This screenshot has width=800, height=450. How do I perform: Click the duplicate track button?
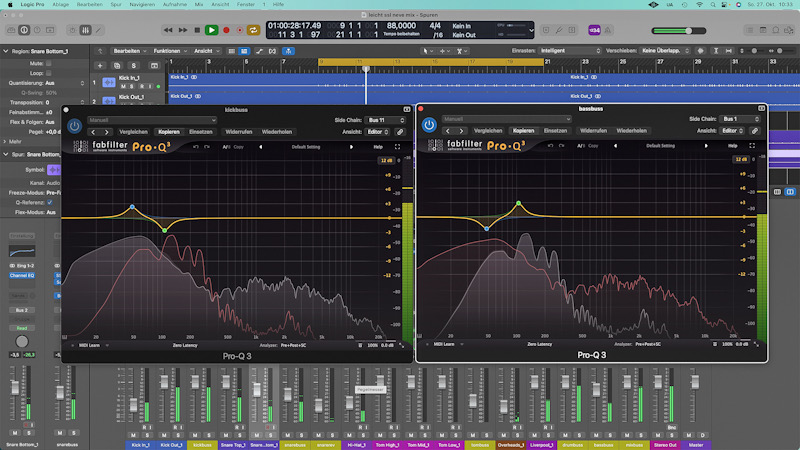click(x=117, y=65)
